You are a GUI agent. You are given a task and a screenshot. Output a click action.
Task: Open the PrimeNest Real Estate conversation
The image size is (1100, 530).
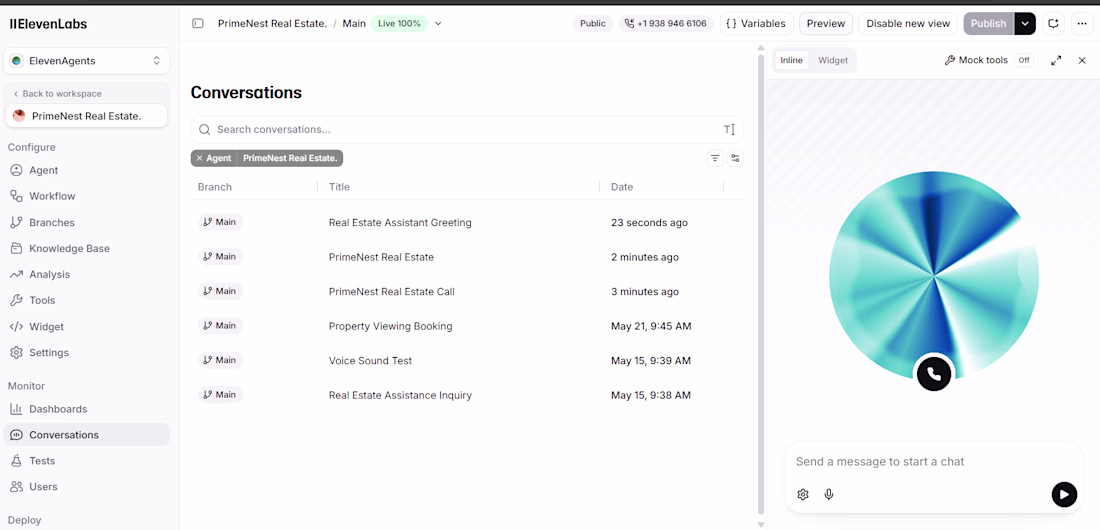coord(381,257)
